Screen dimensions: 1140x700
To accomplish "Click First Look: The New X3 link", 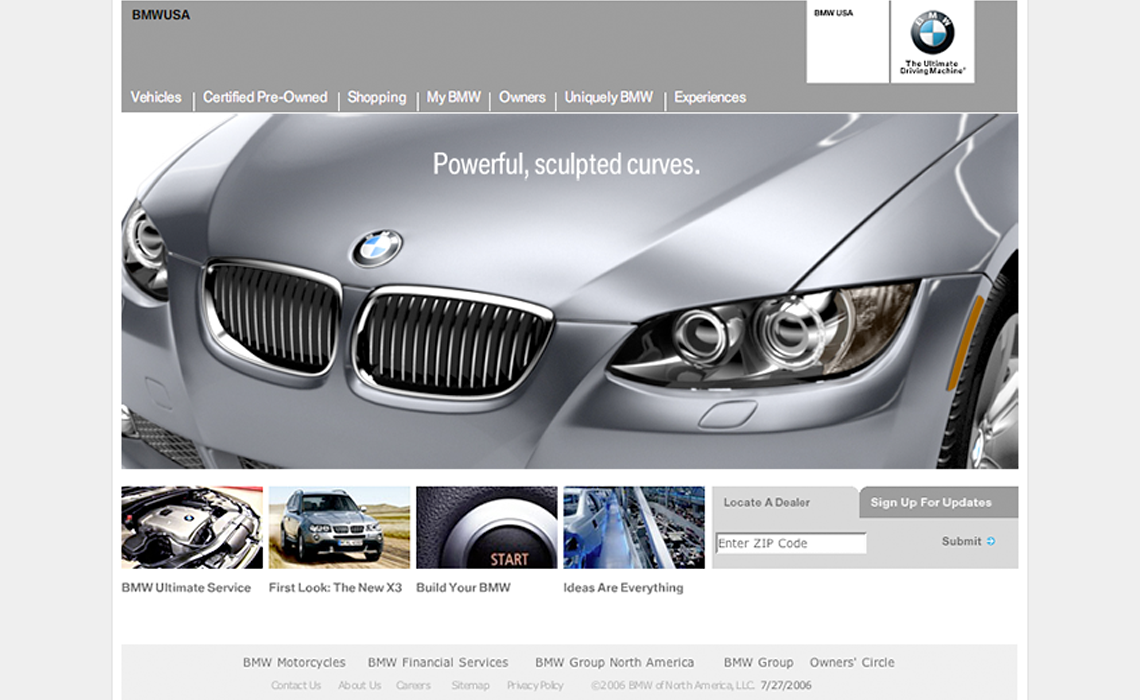I will pyautogui.click(x=335, y=587).
